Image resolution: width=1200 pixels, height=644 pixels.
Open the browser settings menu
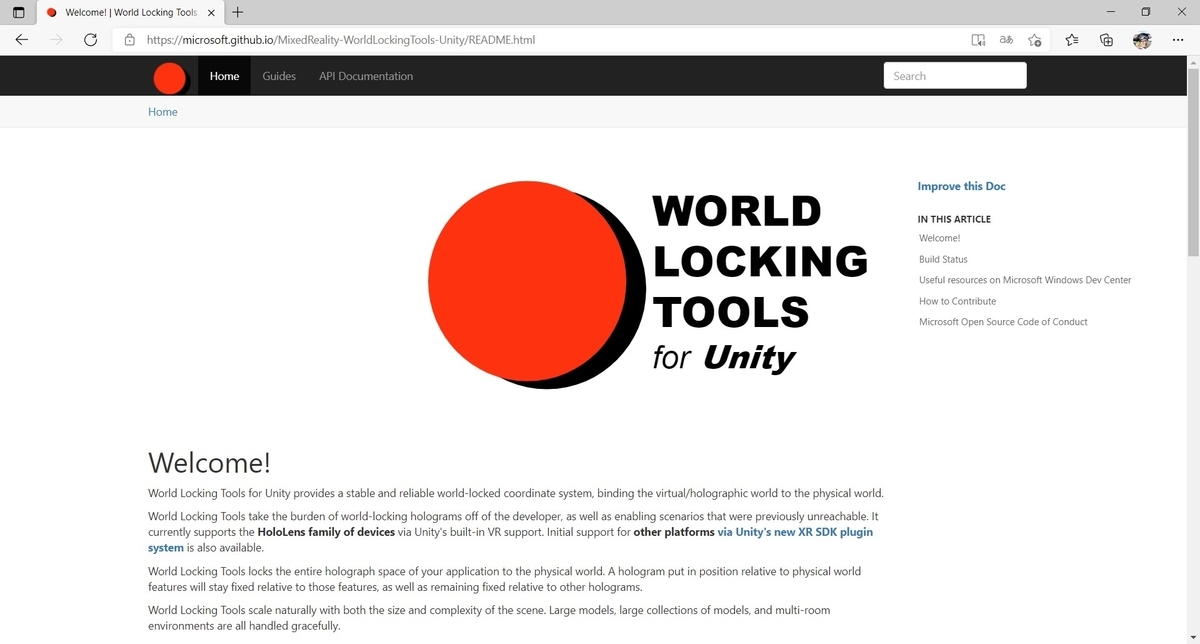[1178, 40]
